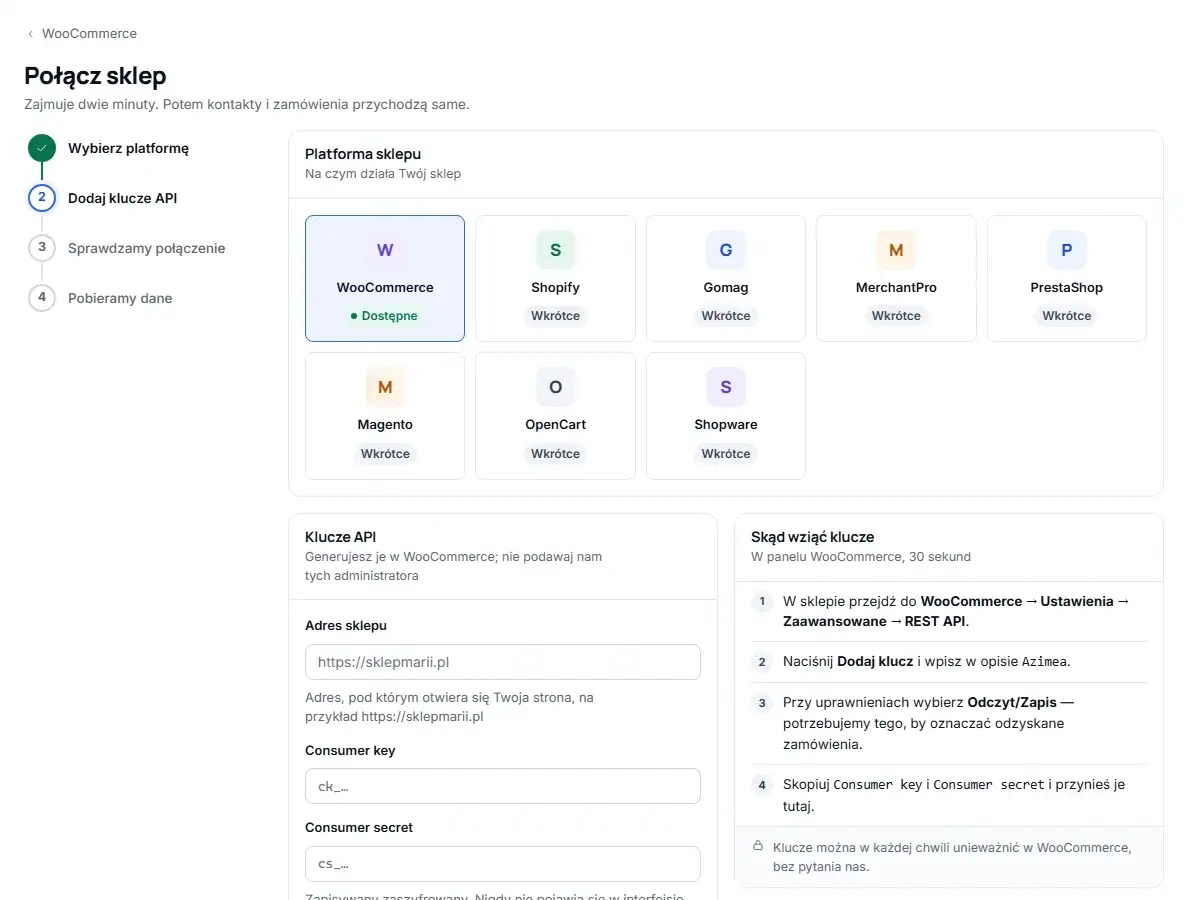The image size is (1188, 900).
Task: Select the WooCommerce platform card name
Action: point(385,288)
